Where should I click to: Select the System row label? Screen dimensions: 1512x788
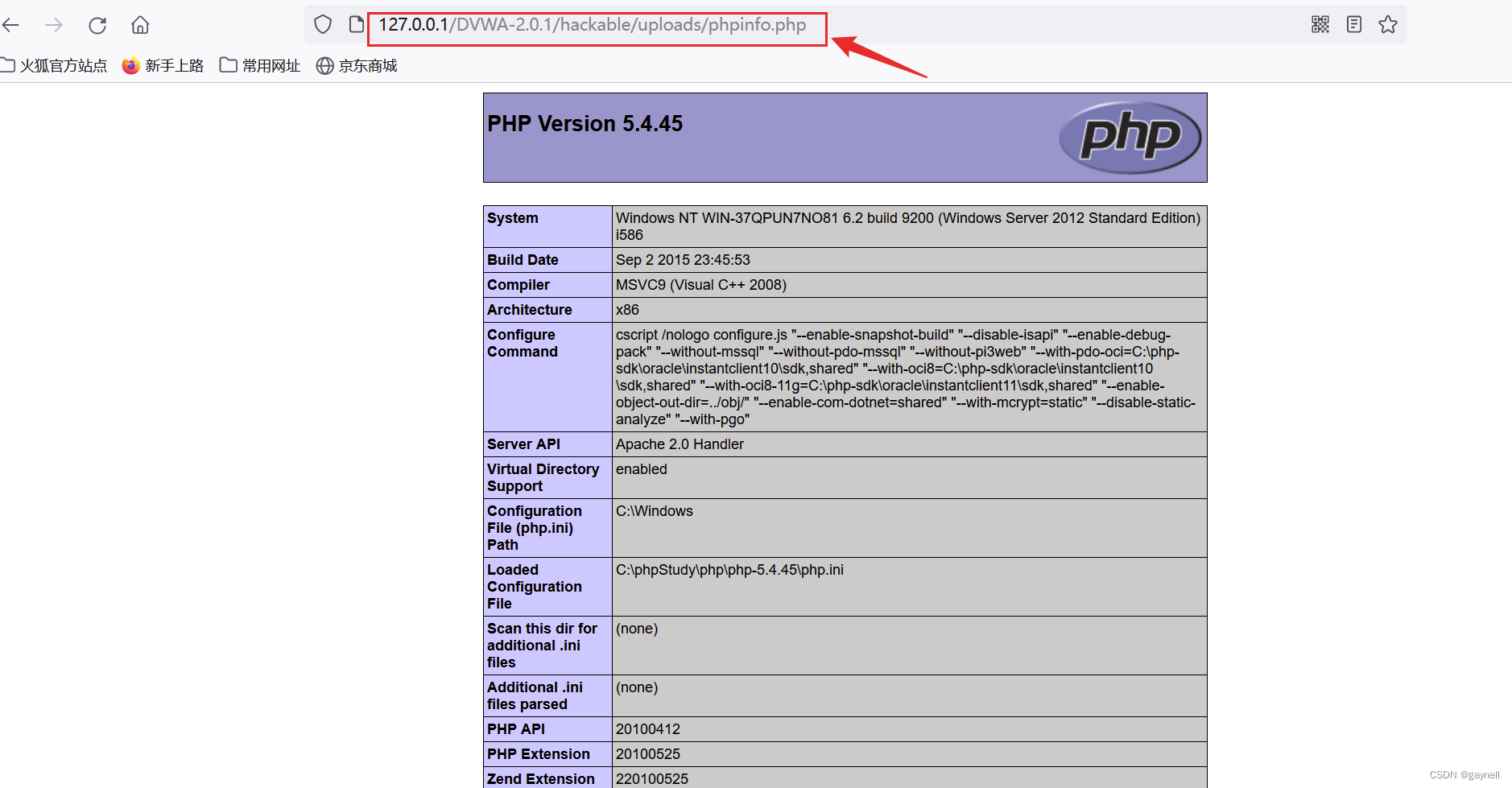(x=513, y=218)
